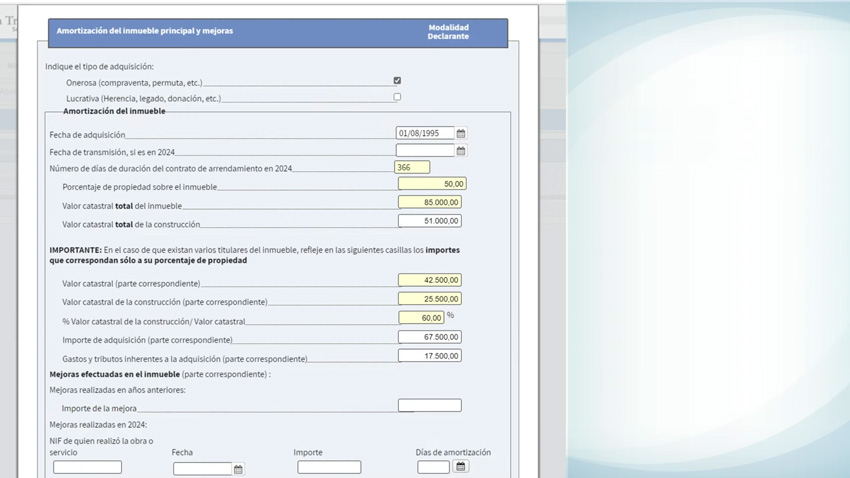This screenshot has width=850, height=478.
Task: Focus the Importe de la mejora field
Action: 429,405
